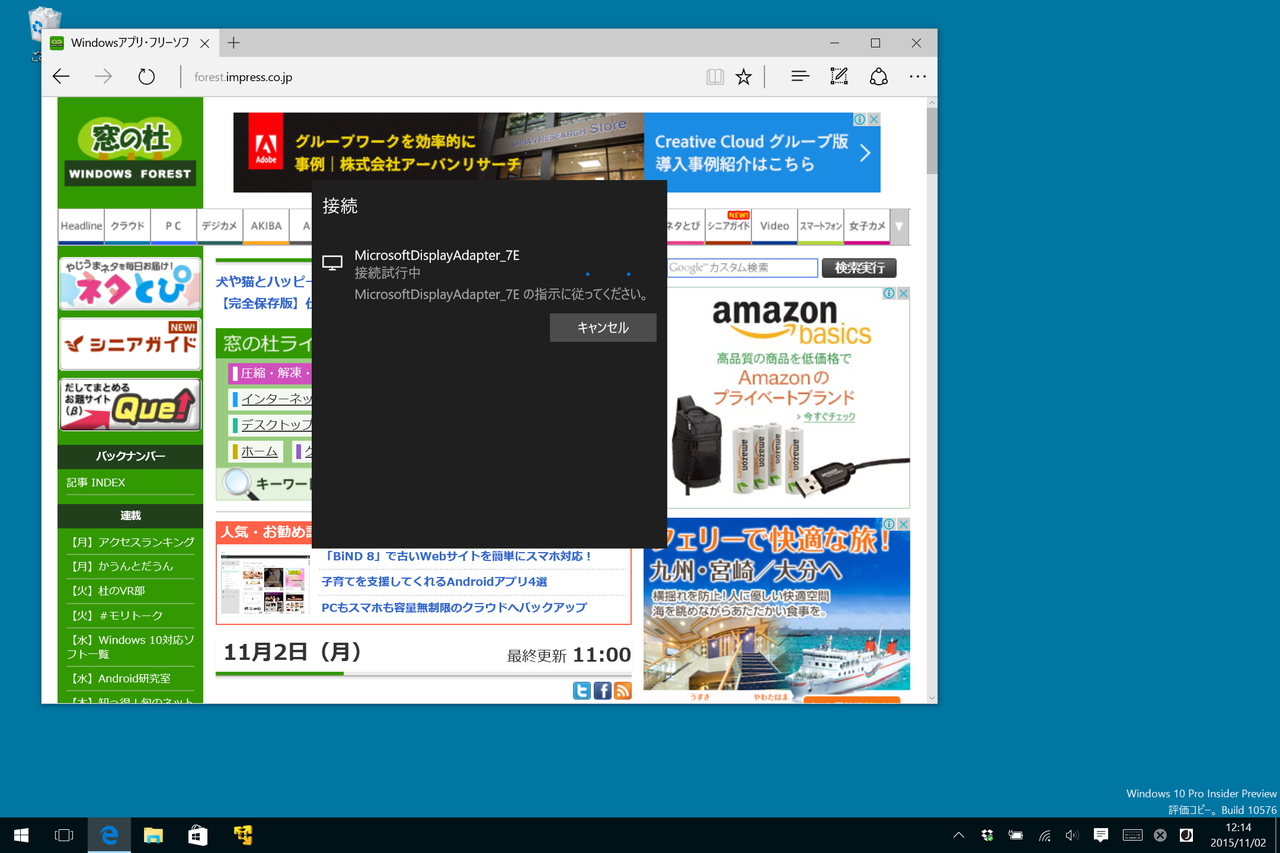Screen dimensions: 1280x853
Task: Open the Hub panel icon
Action: point(799,76)
